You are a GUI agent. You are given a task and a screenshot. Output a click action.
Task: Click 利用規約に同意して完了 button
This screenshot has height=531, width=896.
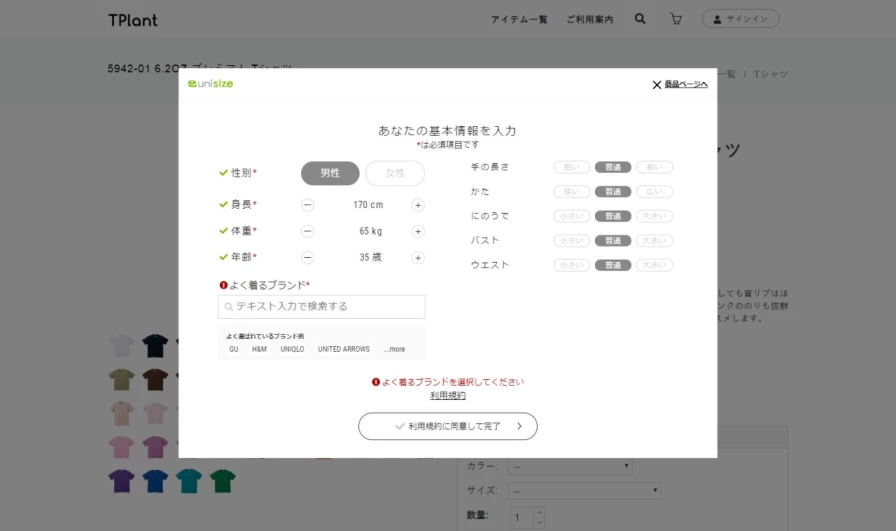(x=448, y=426)
